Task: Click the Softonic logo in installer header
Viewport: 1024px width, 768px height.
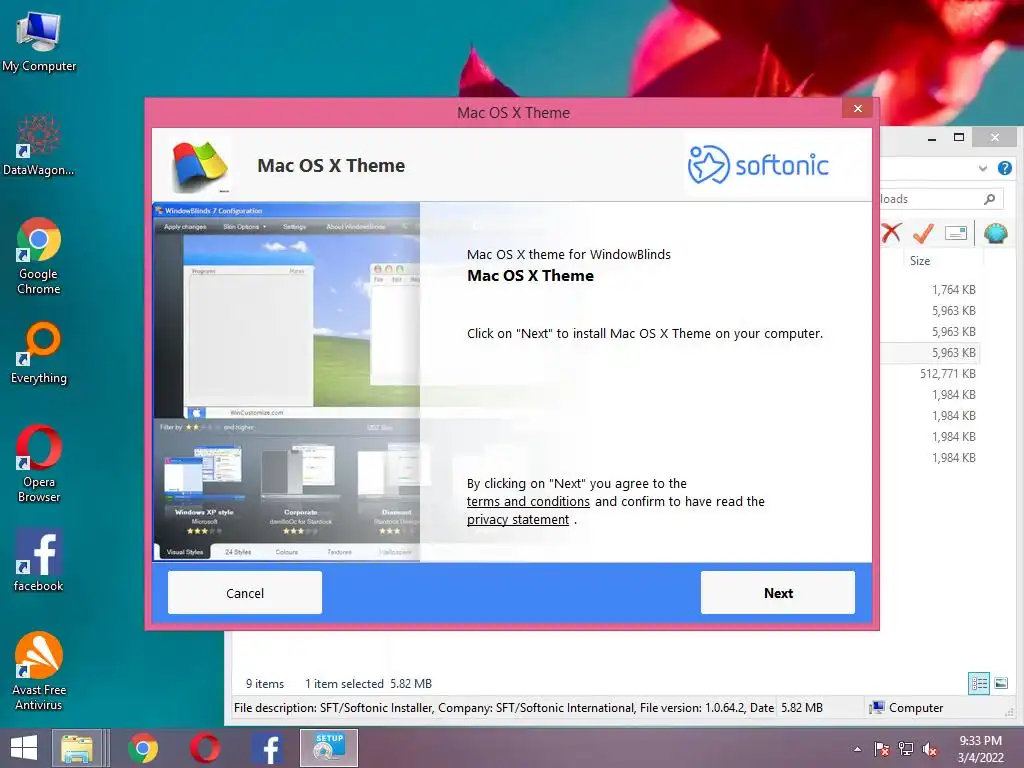Action: click(758, 165)
